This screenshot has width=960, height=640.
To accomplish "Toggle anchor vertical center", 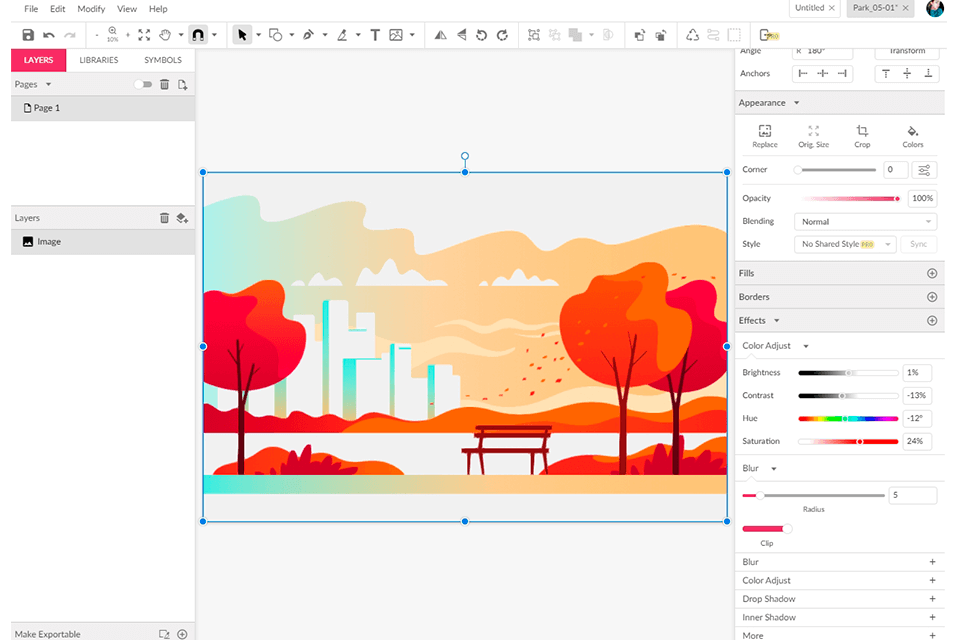I will [907, 73].
